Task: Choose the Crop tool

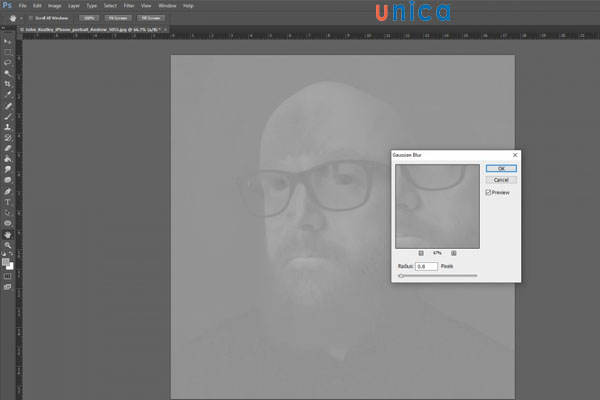Action: pyautogui.click(x=8, y=84)
